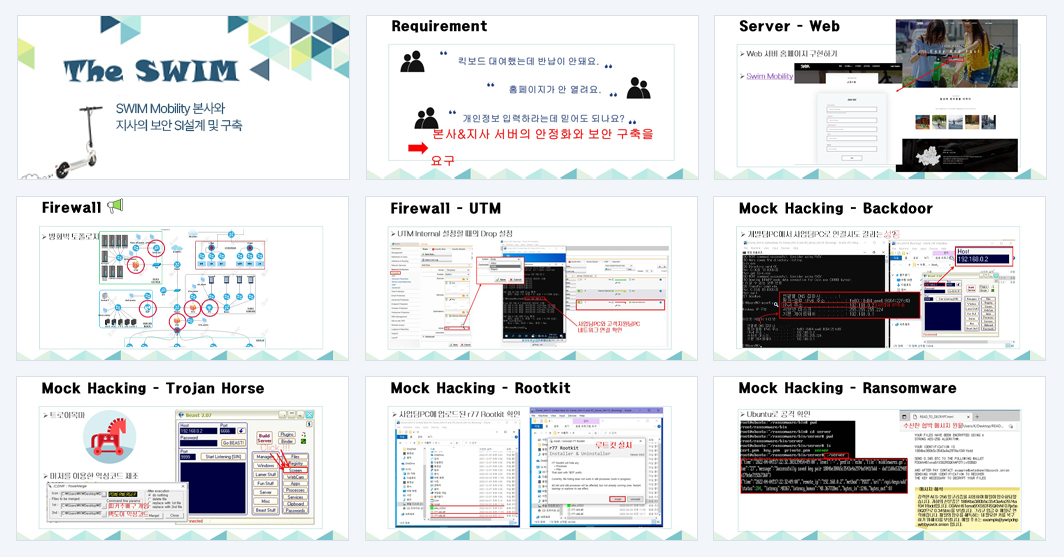Screen dimensions: 1064x557
Task: Click the Start Listening [SIN] button
Action: [223, 457]
